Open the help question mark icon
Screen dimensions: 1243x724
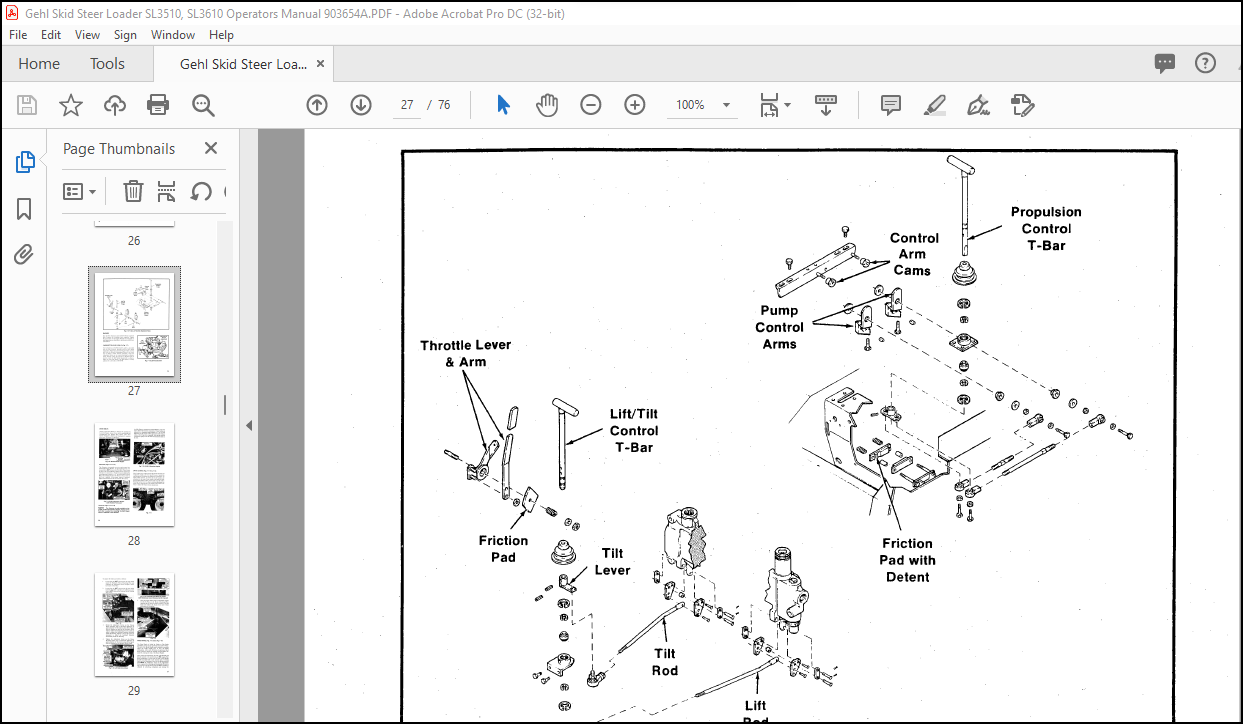(1206, 63)
